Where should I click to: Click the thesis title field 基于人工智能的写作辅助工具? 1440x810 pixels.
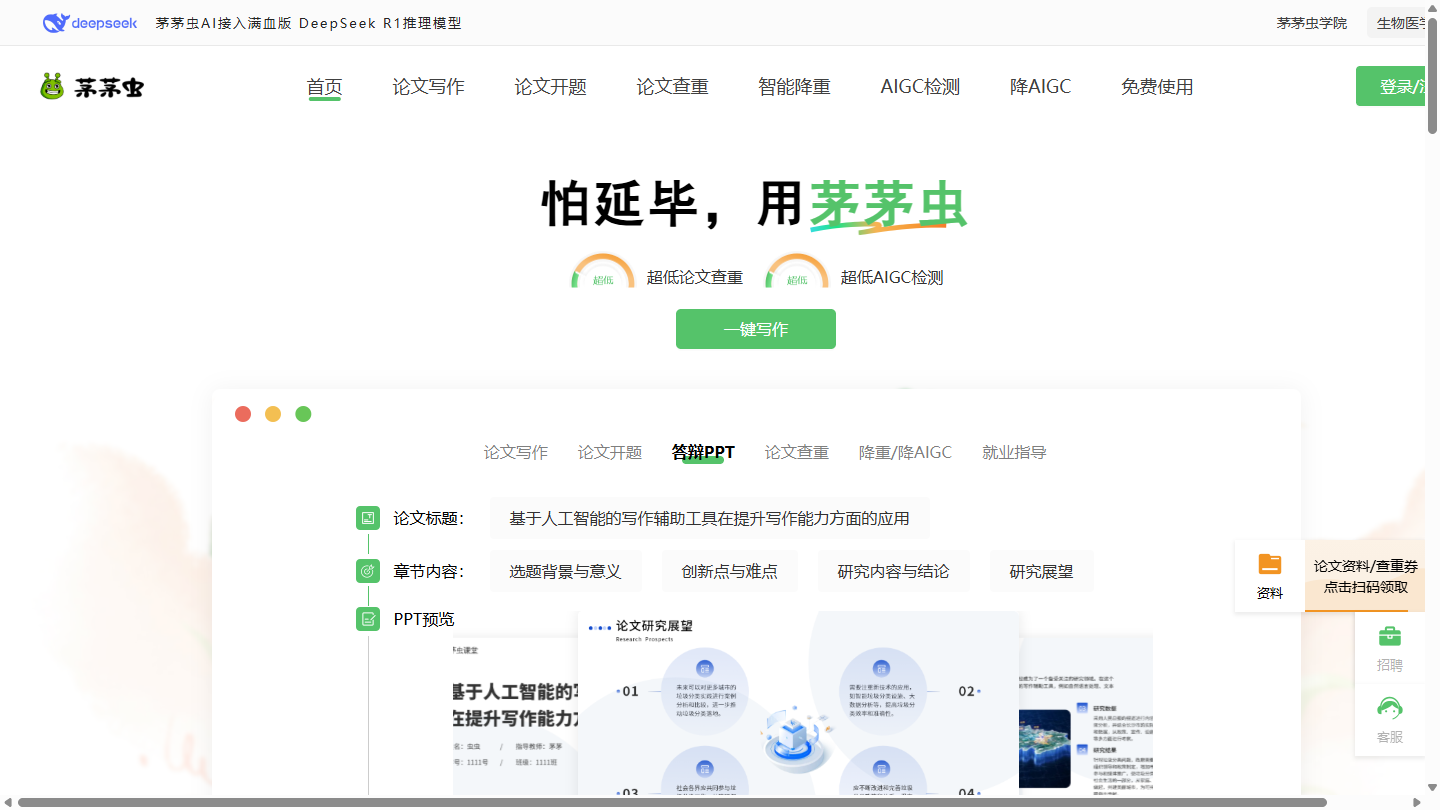coord(709,518)
